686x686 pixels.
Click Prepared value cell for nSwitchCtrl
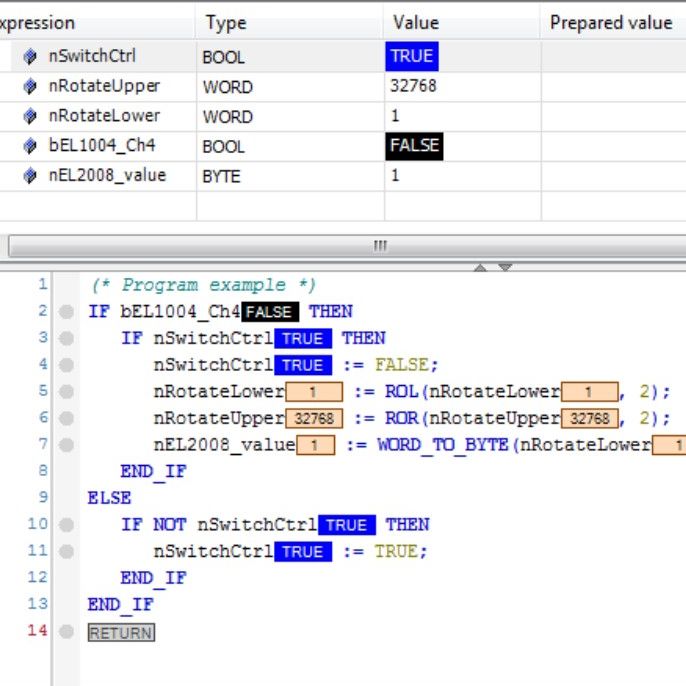pos(612,57)
